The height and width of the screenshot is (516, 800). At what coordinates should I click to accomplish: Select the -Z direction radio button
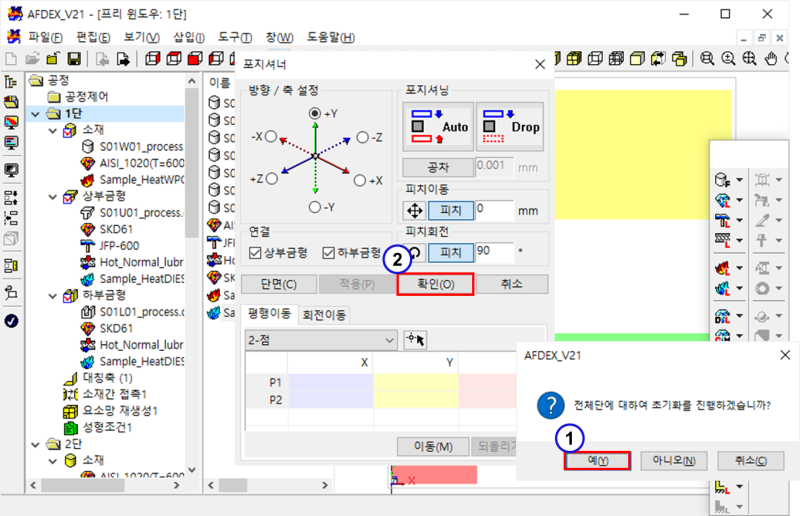362,137
